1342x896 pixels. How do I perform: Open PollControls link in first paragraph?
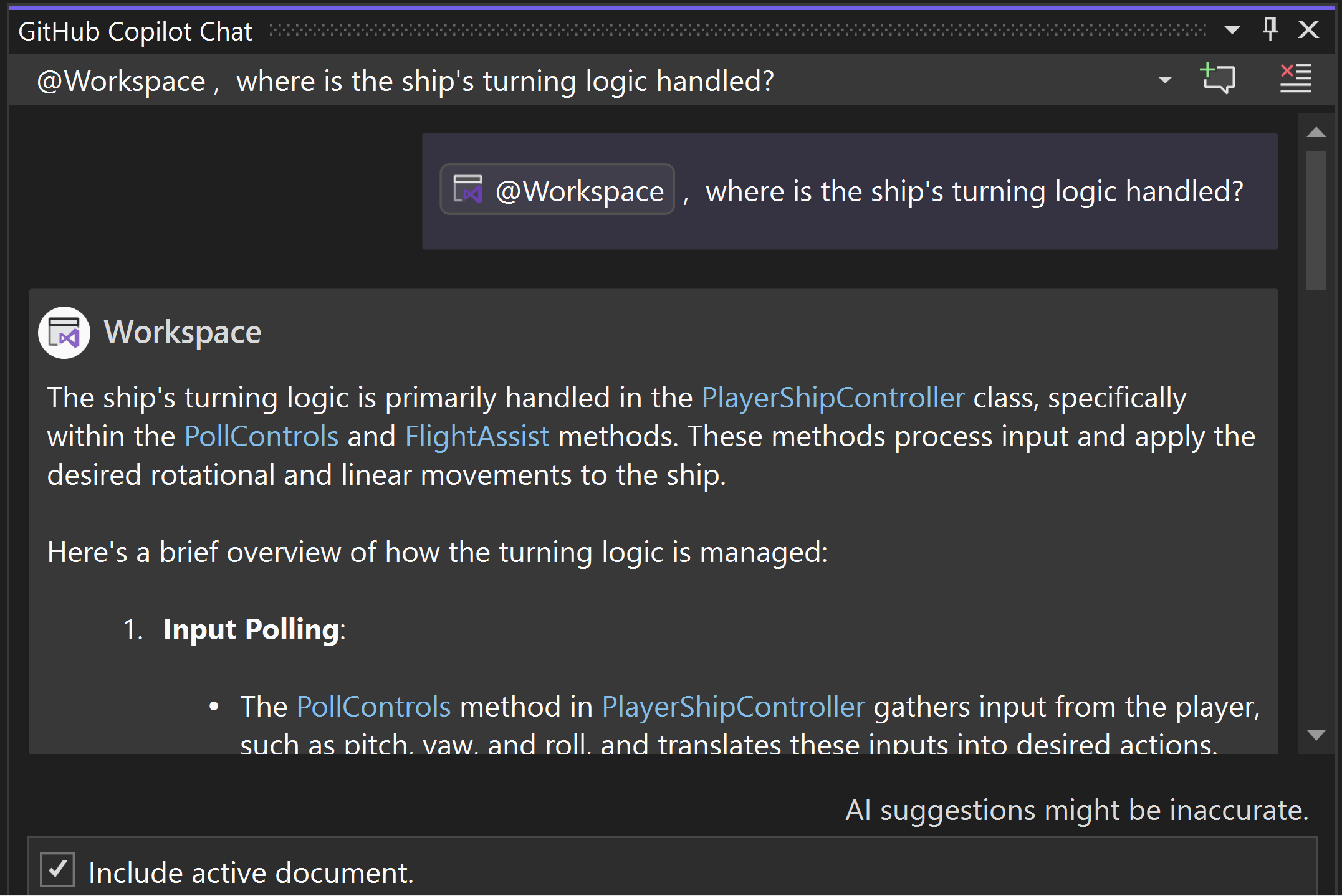261,436
